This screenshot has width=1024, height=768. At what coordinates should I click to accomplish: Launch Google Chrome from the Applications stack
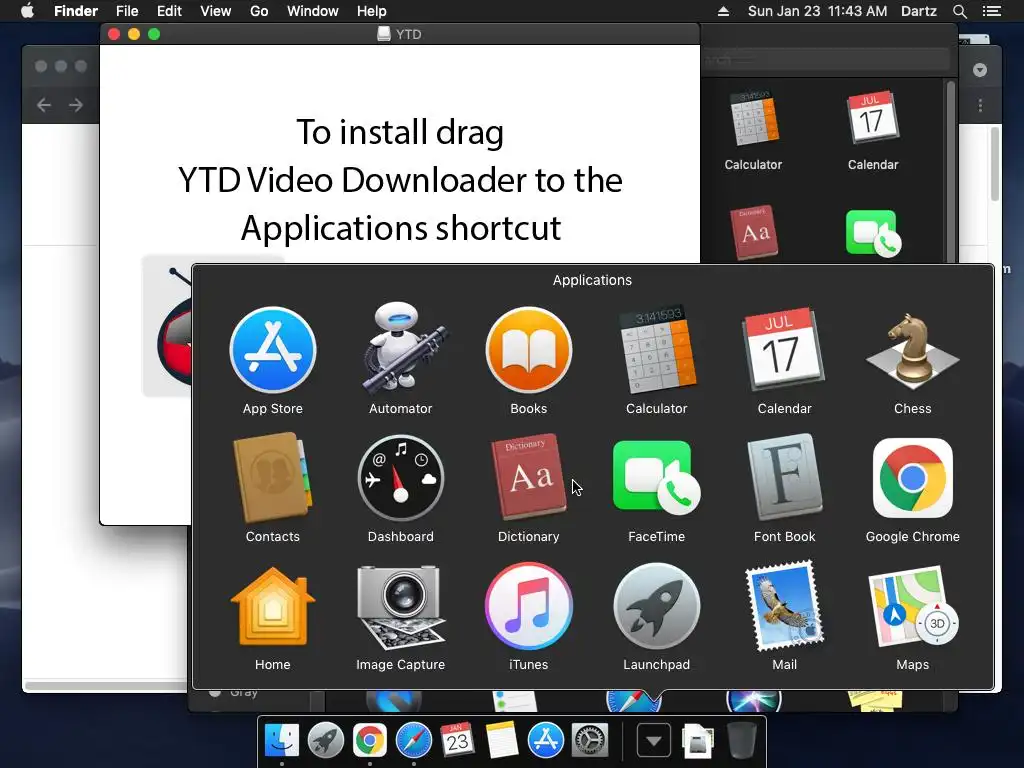(x=912, y=478)
